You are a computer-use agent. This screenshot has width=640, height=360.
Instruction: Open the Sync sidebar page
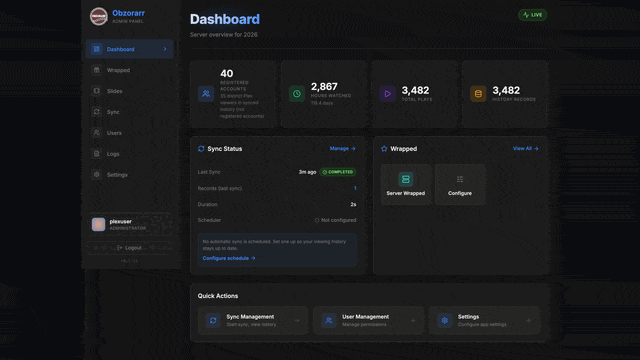(x=129, y=112)
